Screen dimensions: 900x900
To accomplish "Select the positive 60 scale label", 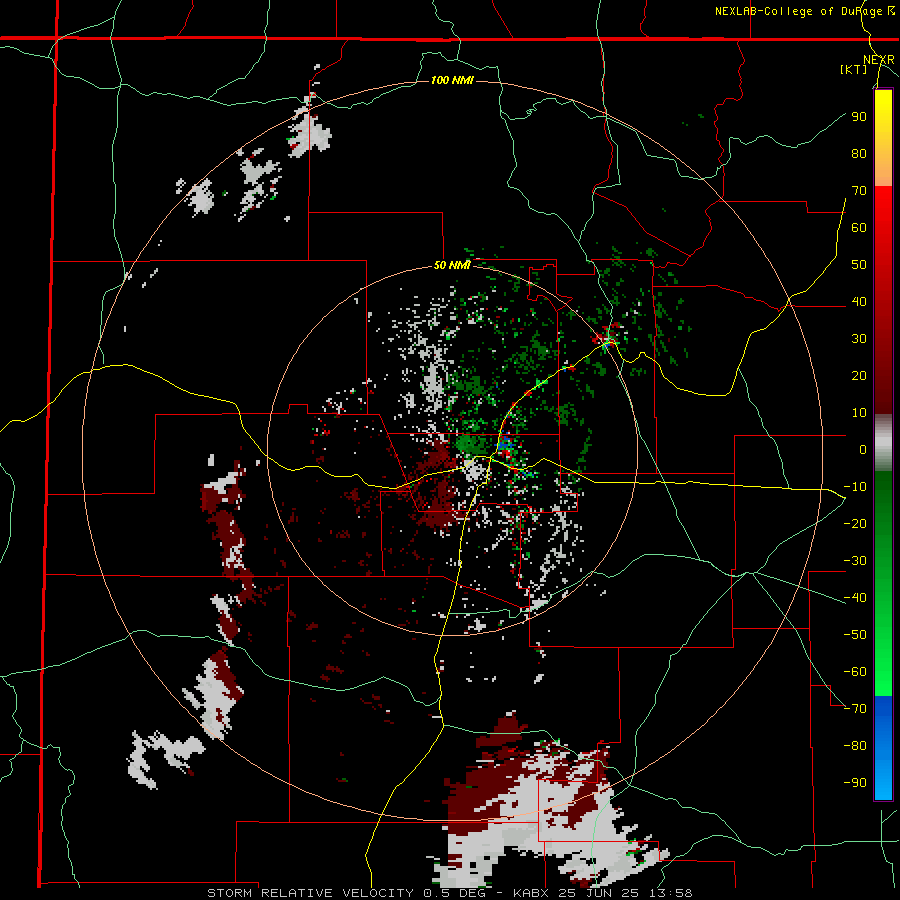I will (x=859, y=228).
